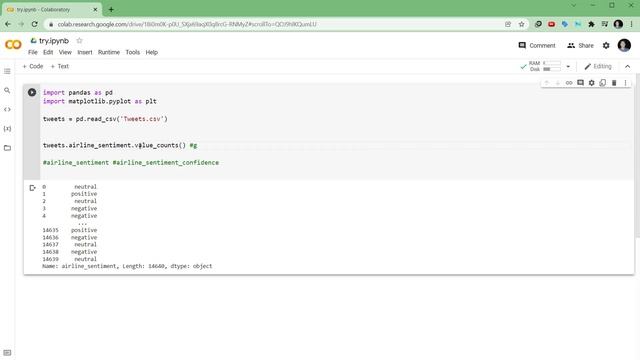Add a new Text cell

60,66
